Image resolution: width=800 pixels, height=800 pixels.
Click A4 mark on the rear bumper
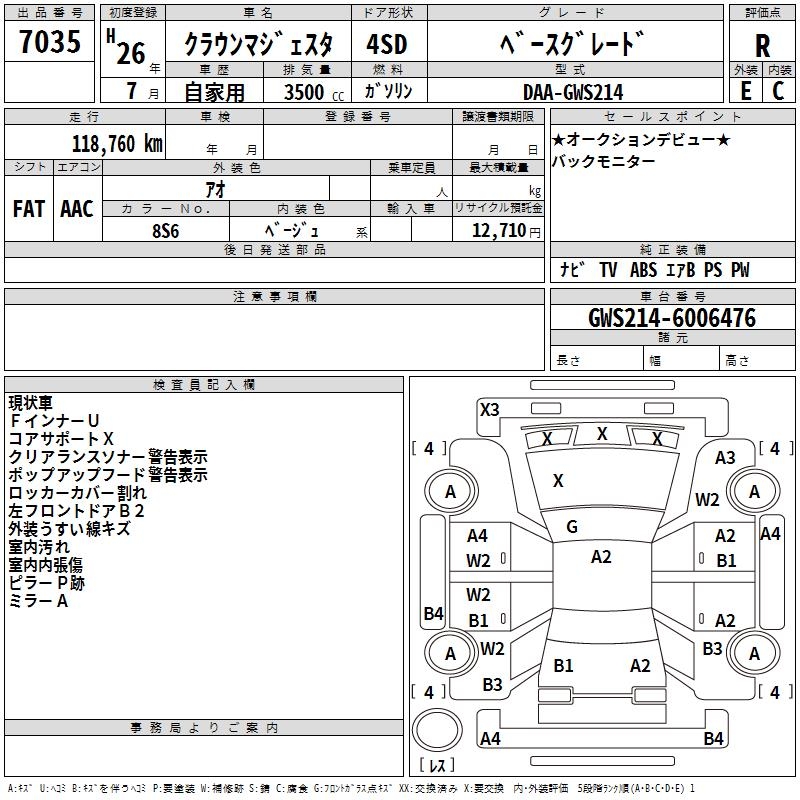490,738
